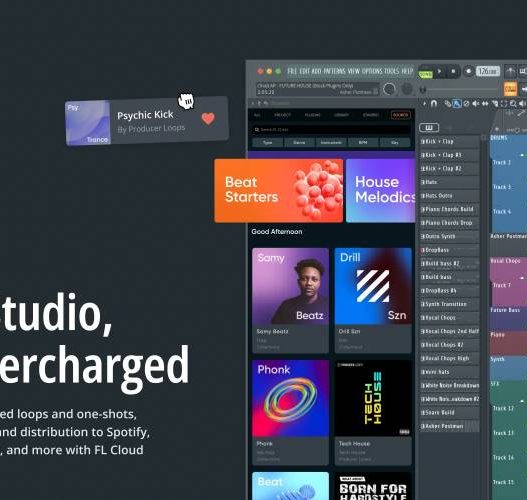Switch to the SOUNDS browser tab
The image size is (527, 500).
coord(401,115)
